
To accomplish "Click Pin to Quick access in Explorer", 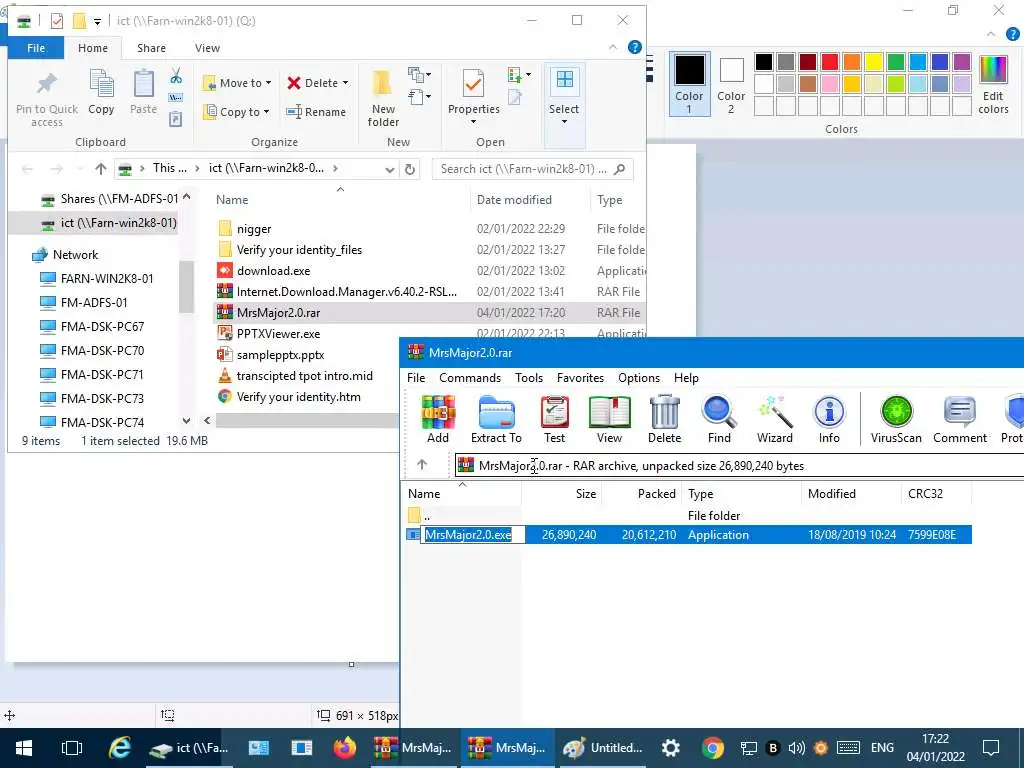I will 47,98.
